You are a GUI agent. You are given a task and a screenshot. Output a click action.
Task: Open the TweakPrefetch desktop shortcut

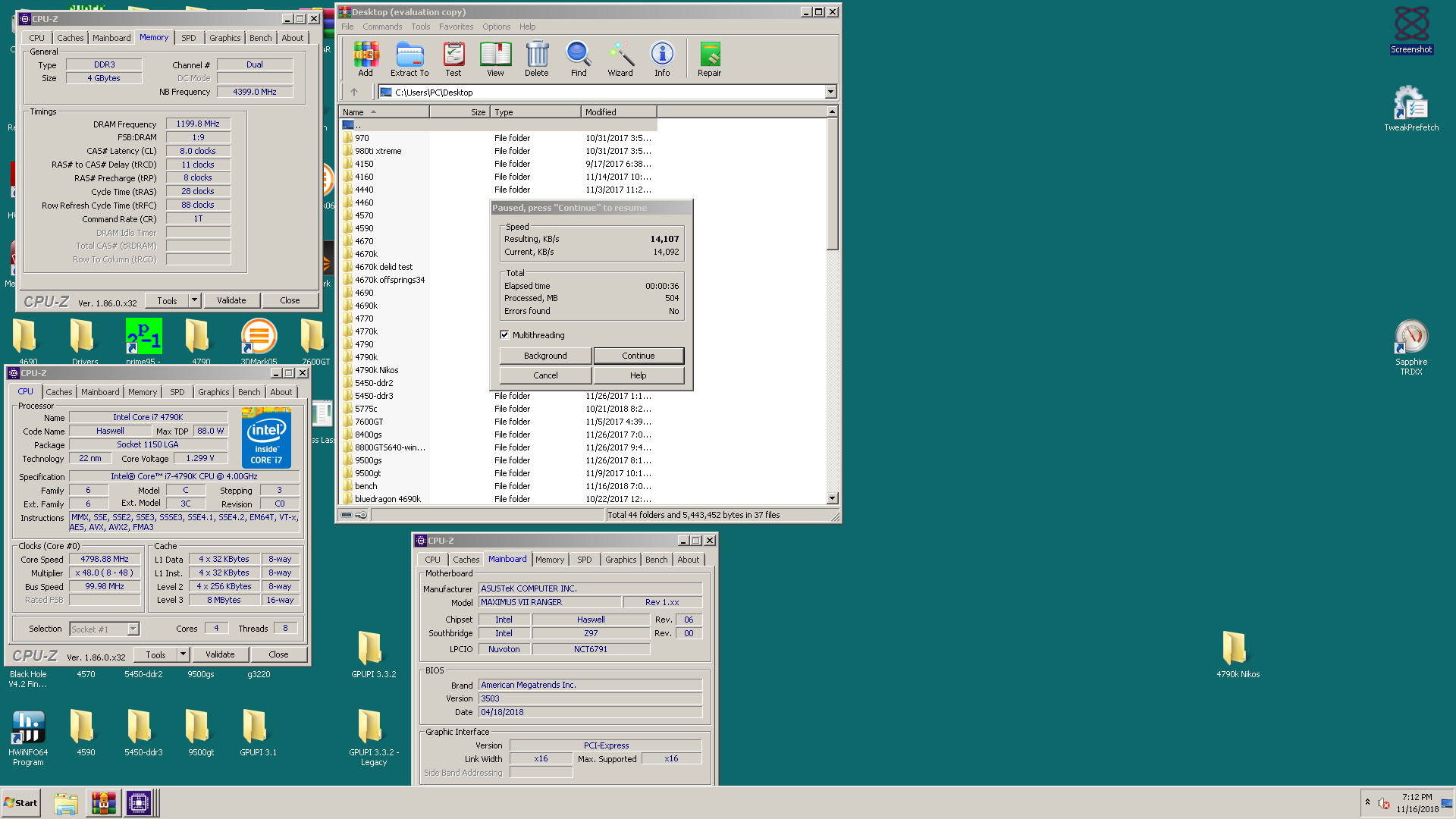point(1411,108)
